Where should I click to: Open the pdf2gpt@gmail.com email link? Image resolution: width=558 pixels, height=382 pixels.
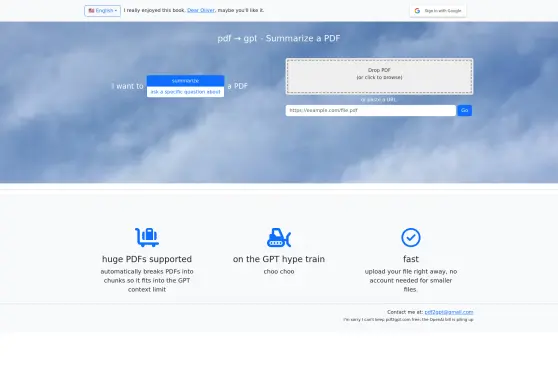tap(449, 312)
